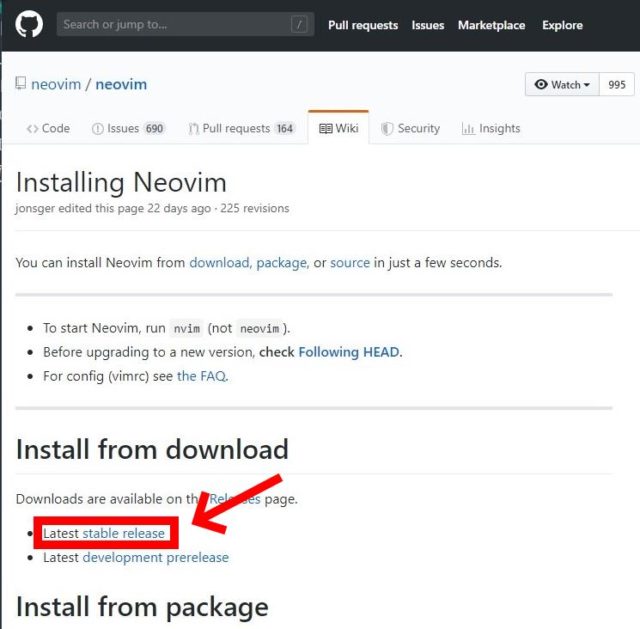Follow the Following HEAD link
The width and height of the screenshot is (640, 629).
[x=349, y=352]
